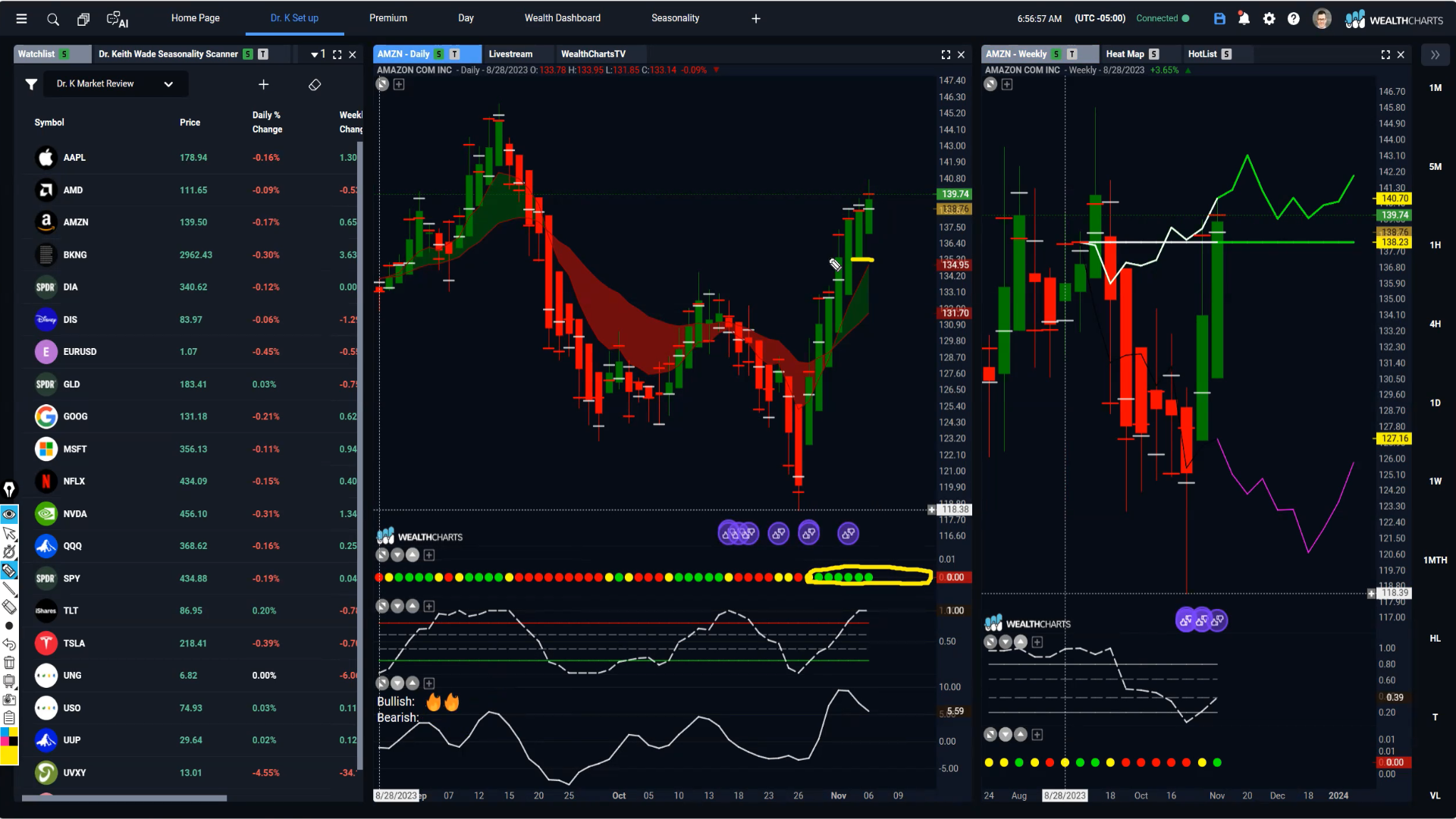Expand the weekly oscillator pane plus box
Viewport: 1456px width, 819px height.
pyautogui.click(x=1037, y=642)
